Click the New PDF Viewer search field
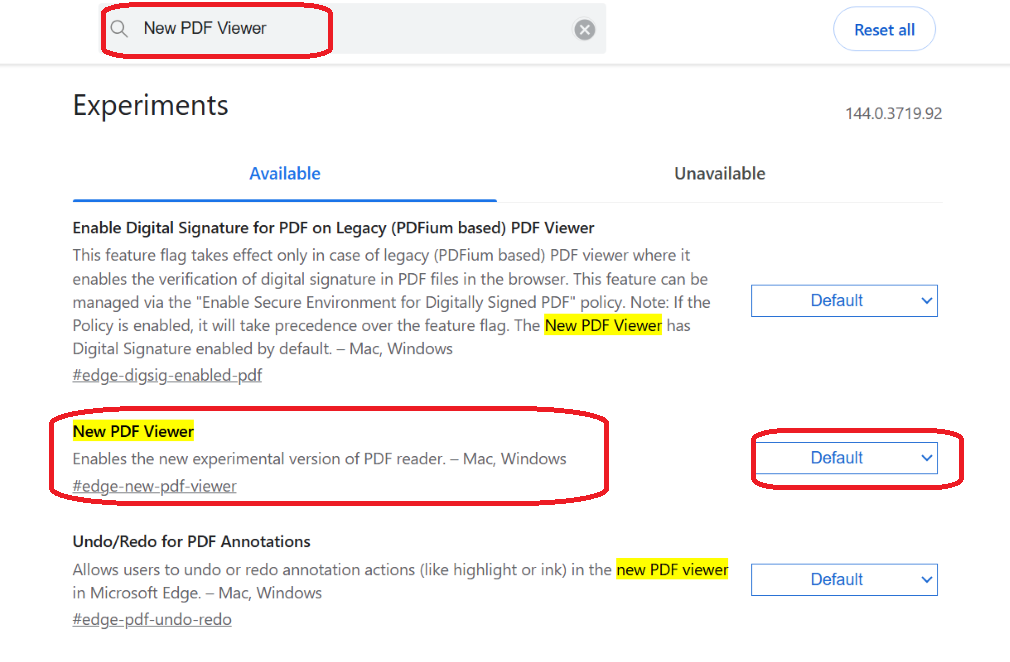Screen dimensions: 1010x662 tap(352, 29)
